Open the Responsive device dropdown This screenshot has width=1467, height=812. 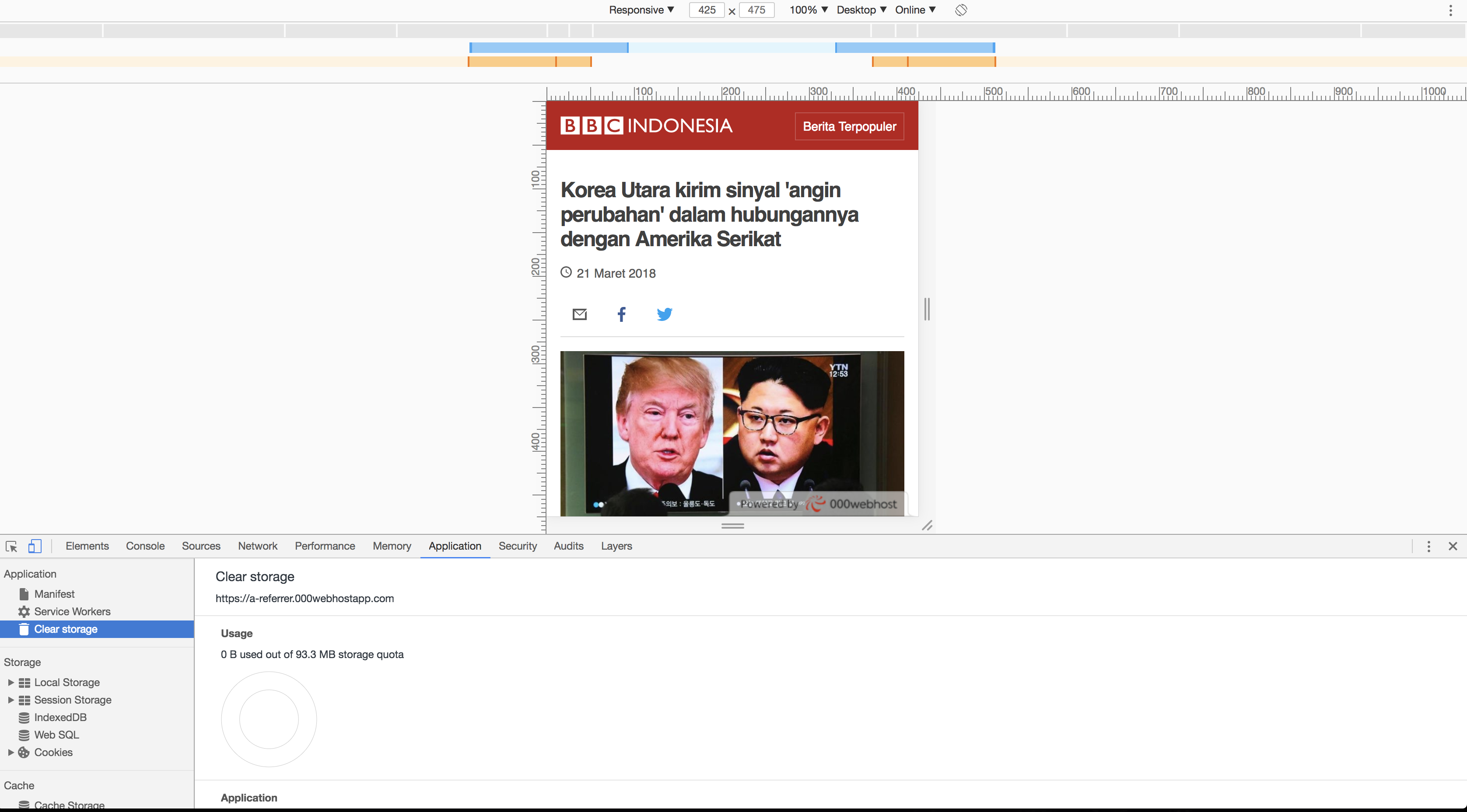pyautogui.click(x=641, y=10)
